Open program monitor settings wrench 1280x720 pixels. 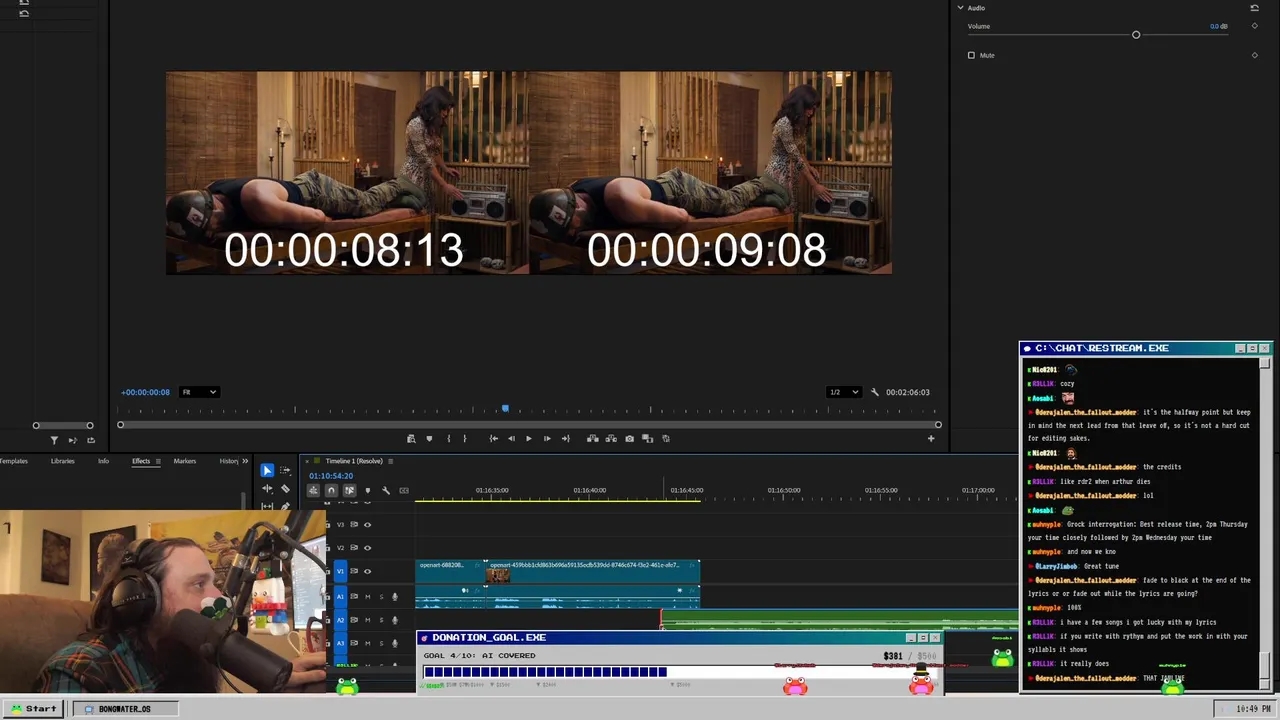click(875, 392)
